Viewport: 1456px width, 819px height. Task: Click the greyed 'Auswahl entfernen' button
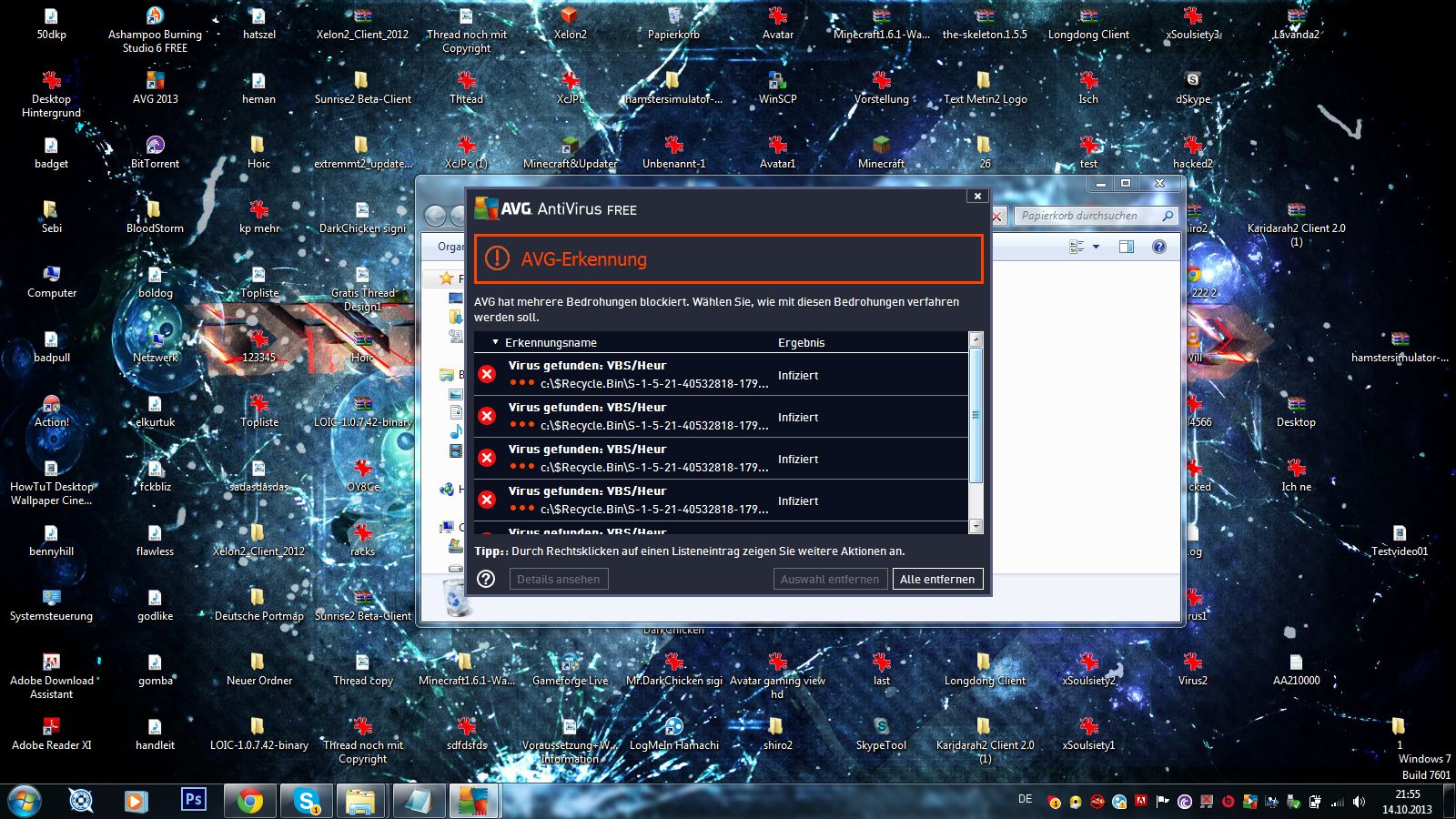pos(830,579)
